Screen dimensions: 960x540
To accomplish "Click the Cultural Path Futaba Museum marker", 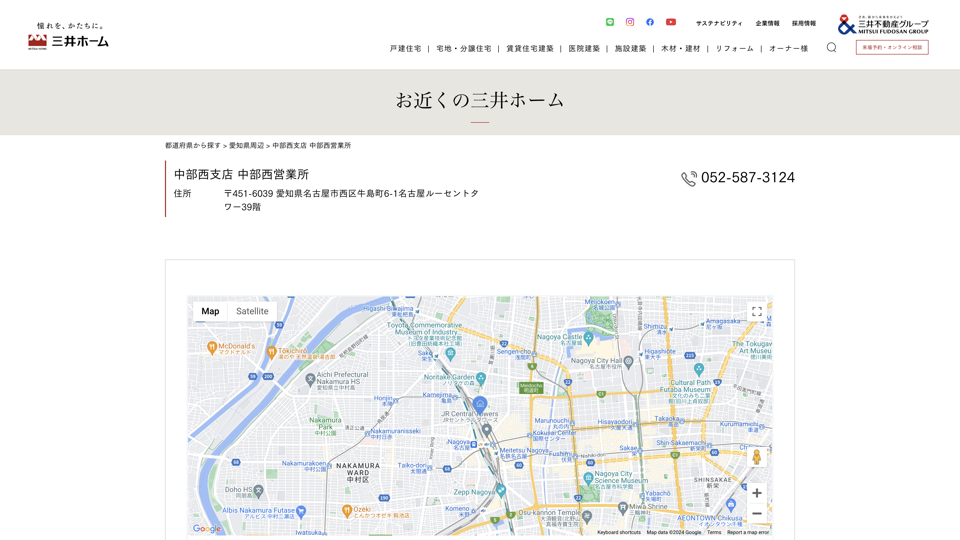I will [x=699, y=369].
